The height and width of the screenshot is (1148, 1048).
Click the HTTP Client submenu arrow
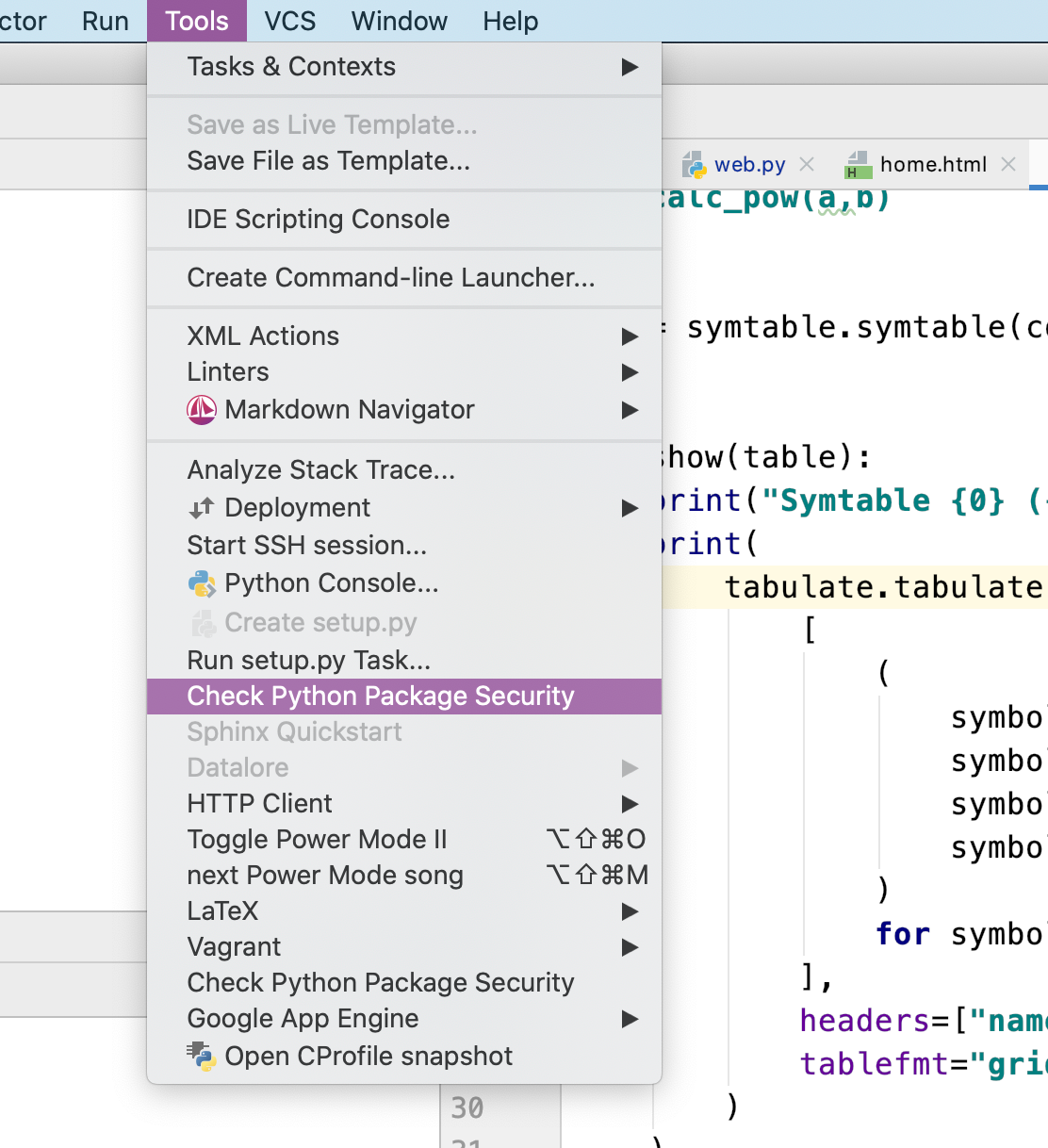pyautogui.click(x=630, y=804)
